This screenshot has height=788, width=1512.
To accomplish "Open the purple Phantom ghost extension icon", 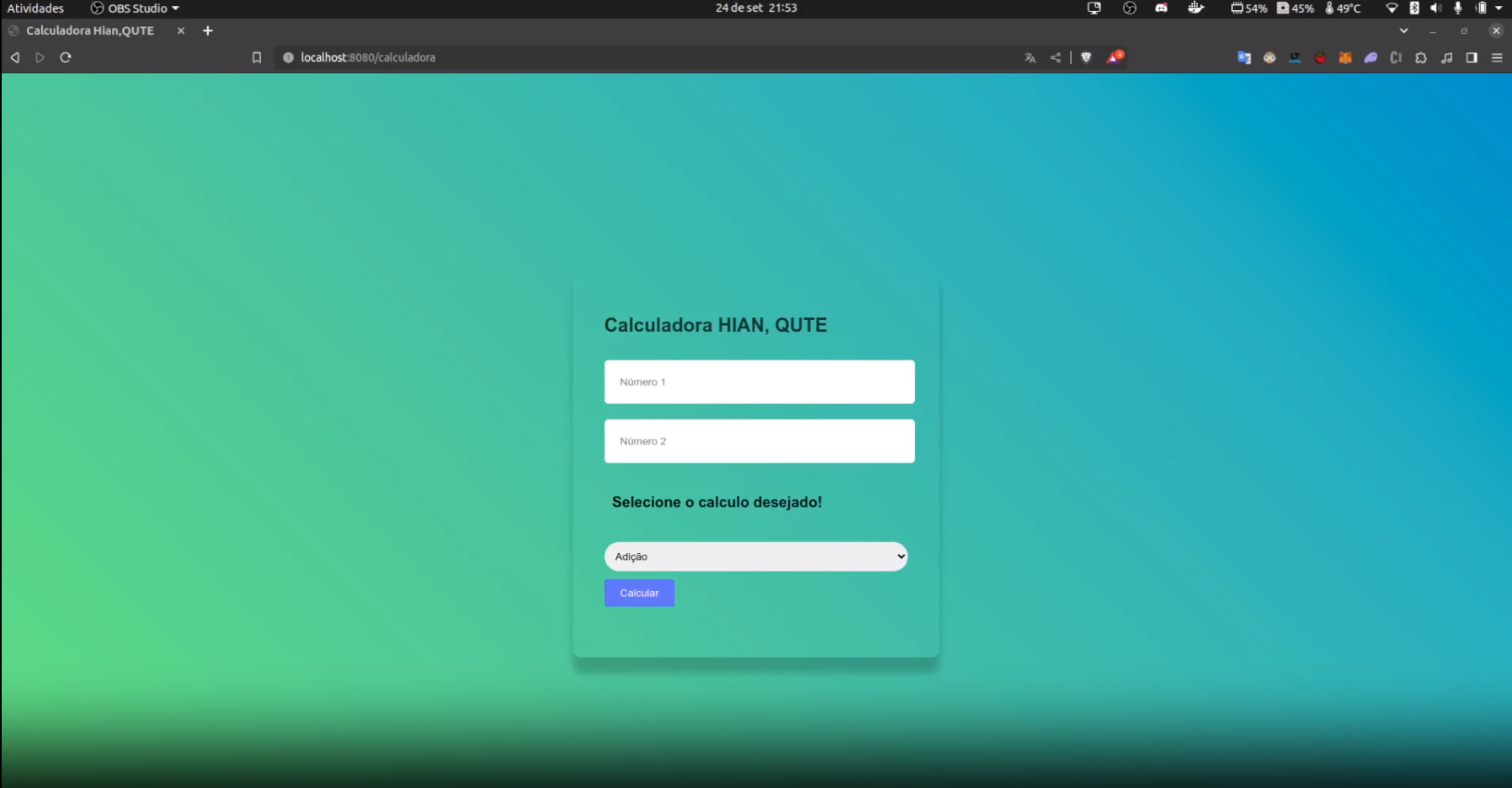I will (1371, 57).
